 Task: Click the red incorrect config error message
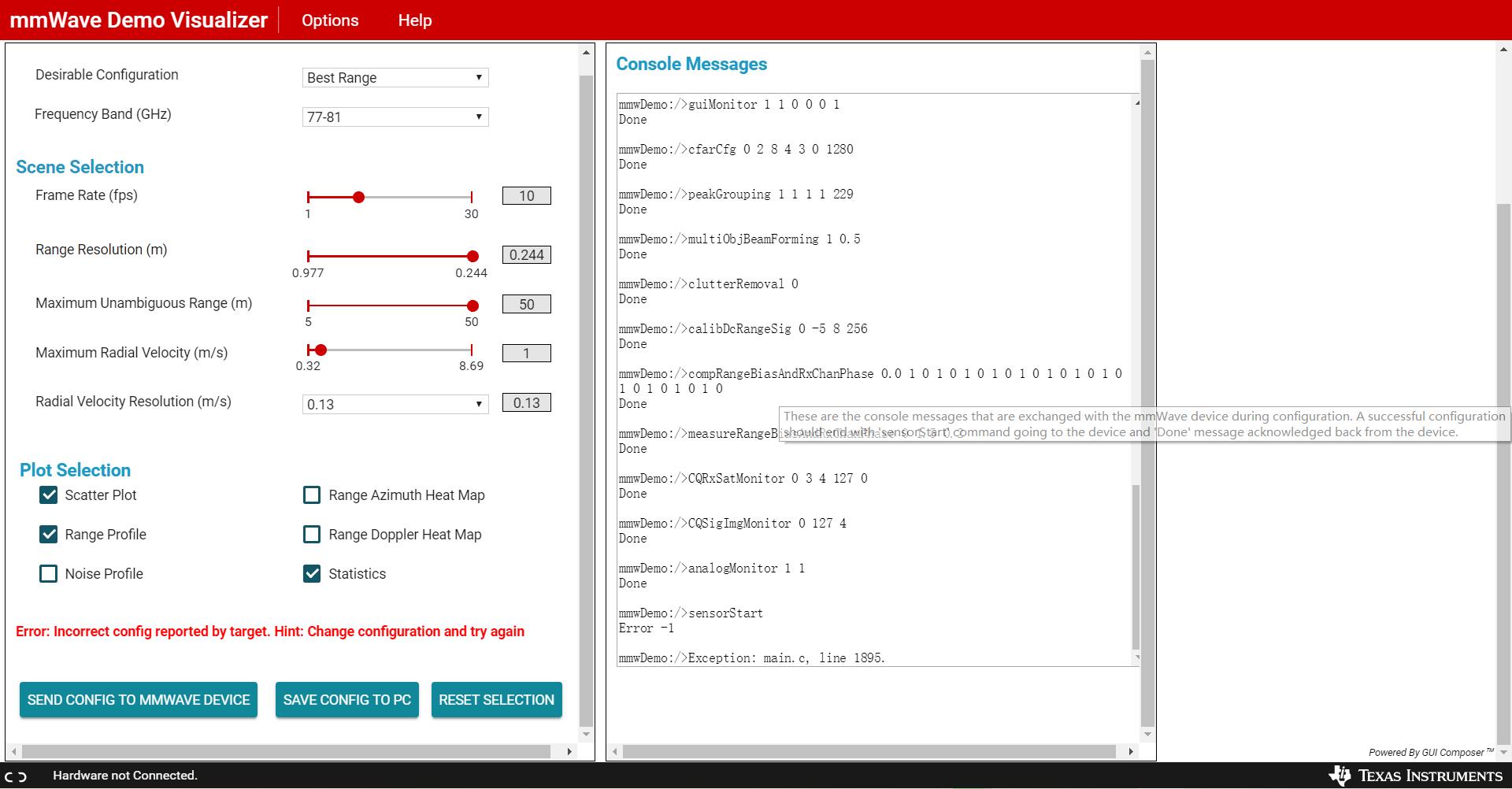click(x=270, y=632)
